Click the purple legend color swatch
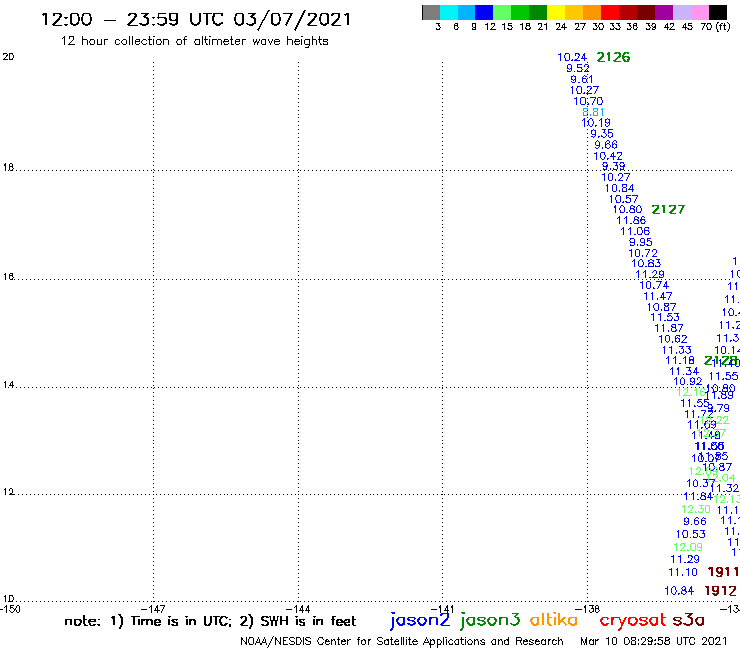Image resolution: width=740 pixels, height=650 pixels. tap(664, 12)
